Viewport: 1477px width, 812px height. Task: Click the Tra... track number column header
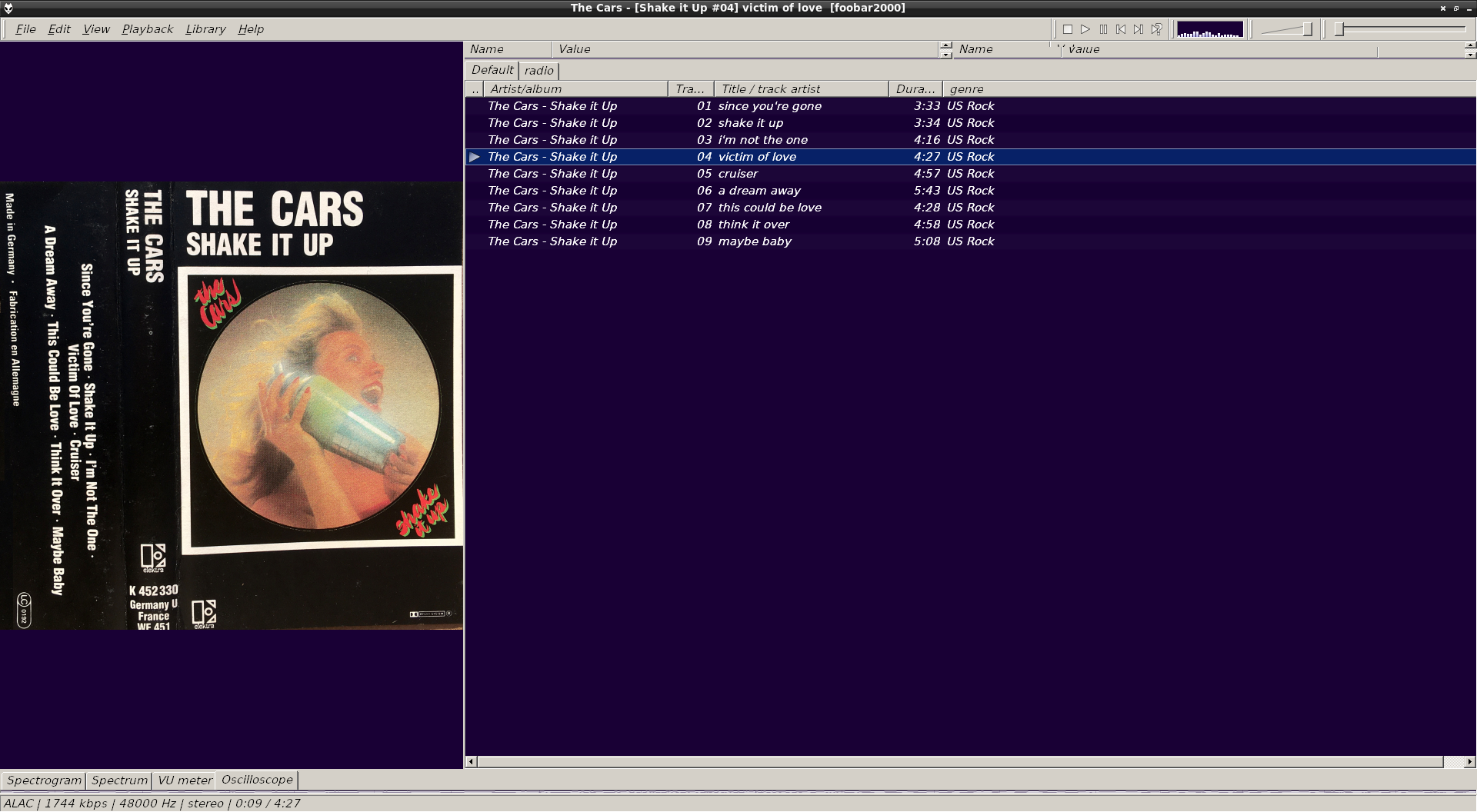691,89
